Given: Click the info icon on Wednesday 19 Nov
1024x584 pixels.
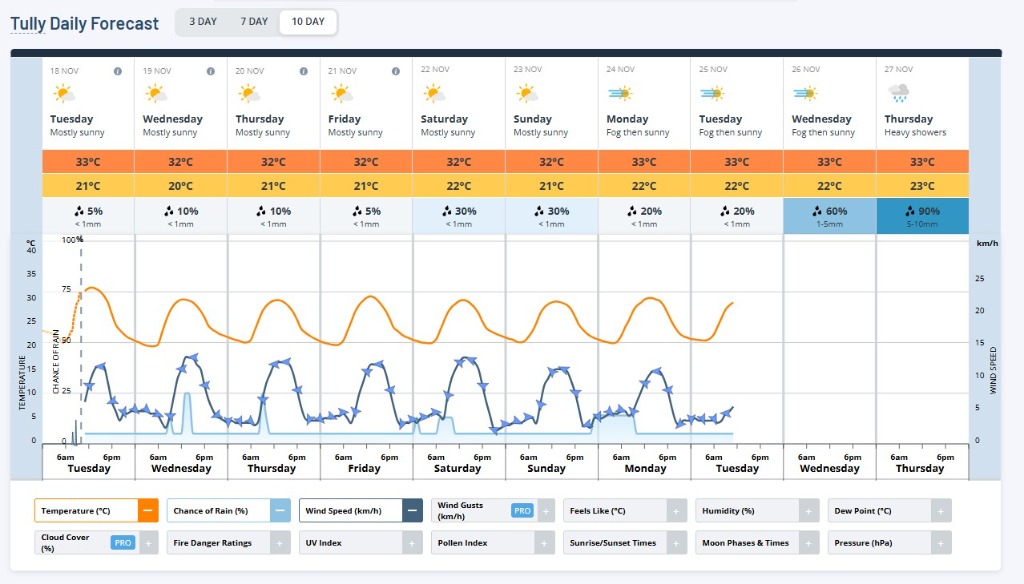Looking at the screenshot, I should tap(210, 71).
